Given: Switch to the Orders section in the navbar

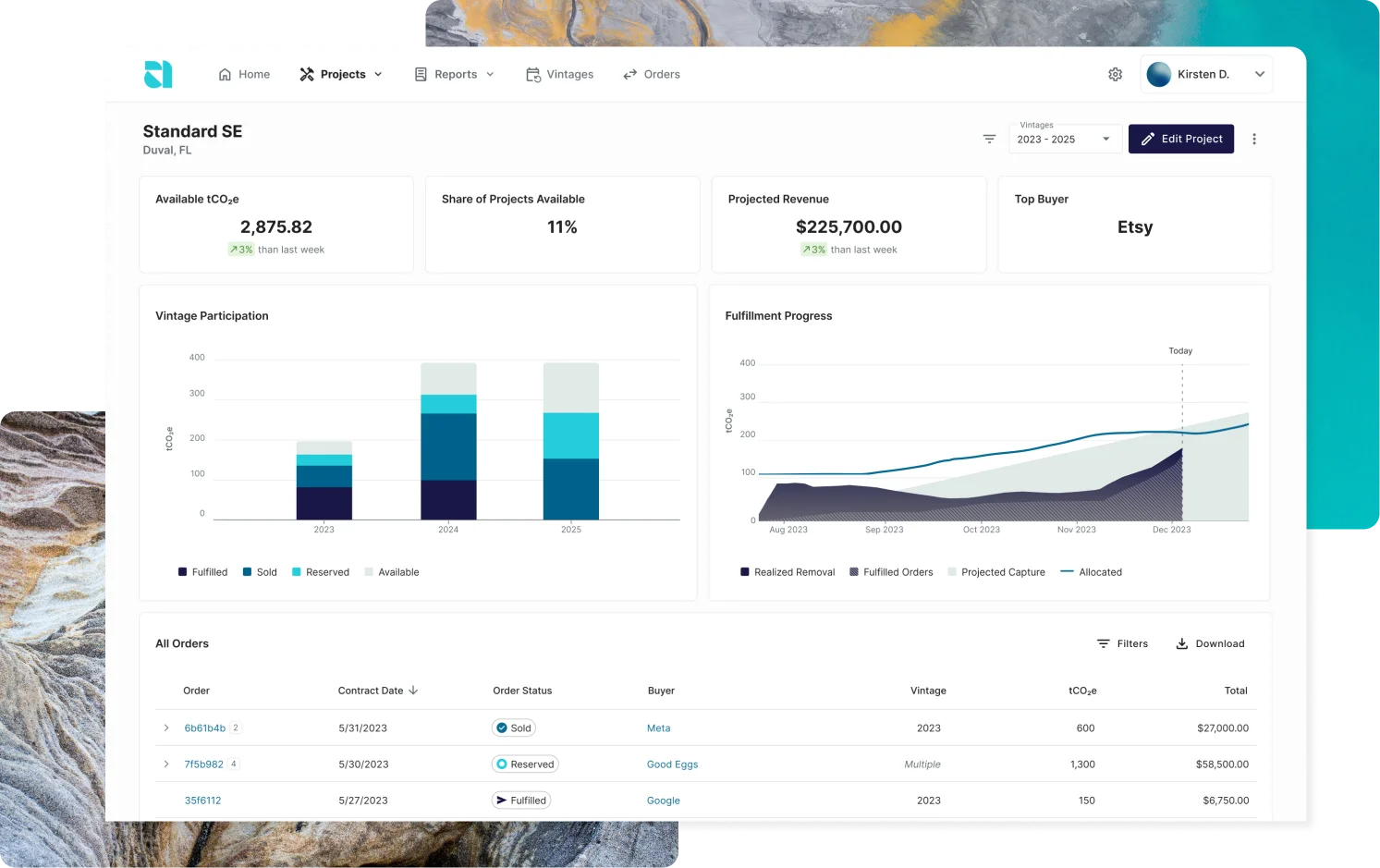Looking at the screenshot, I should [x=652, y=74].
